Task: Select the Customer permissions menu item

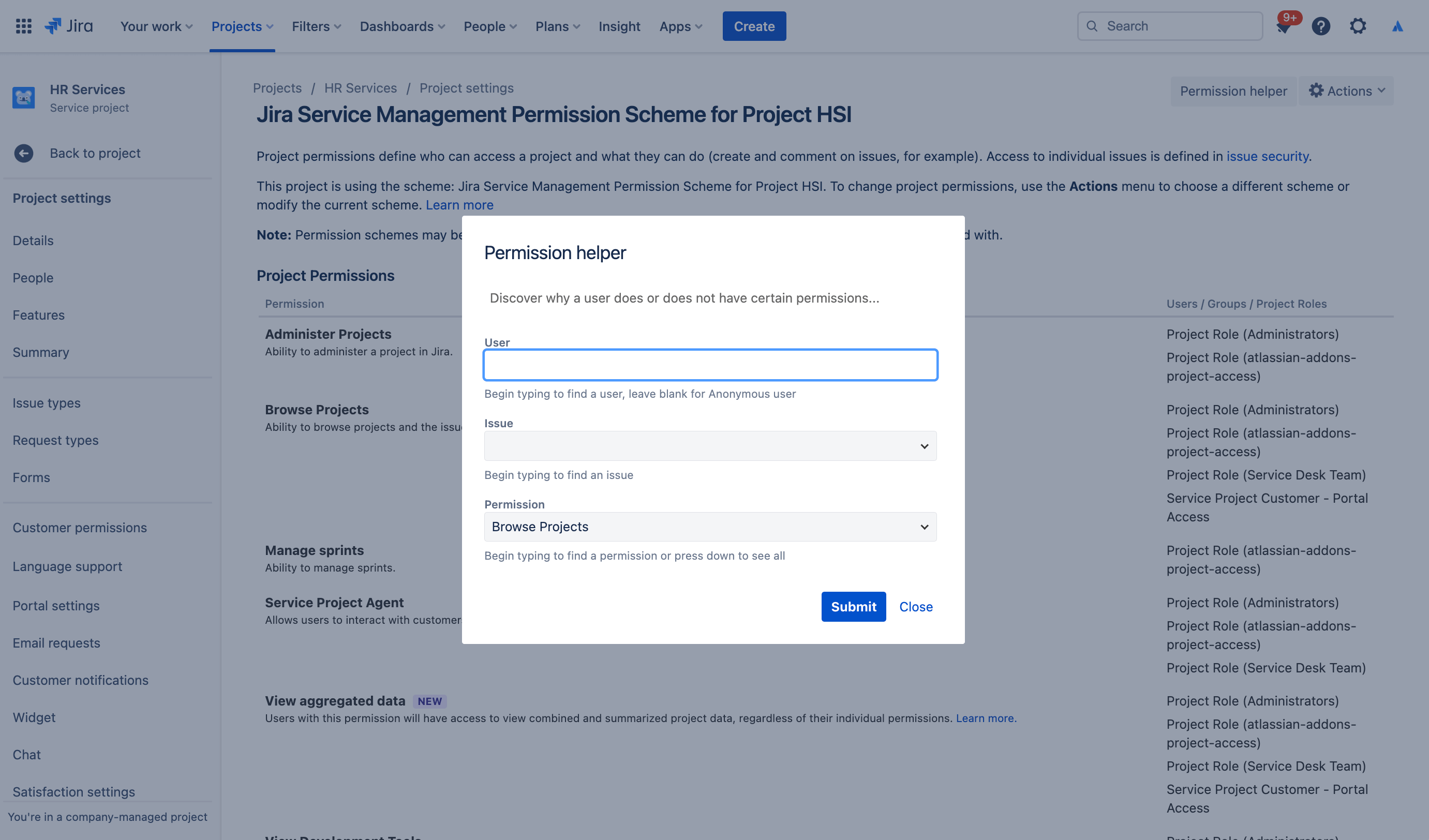Action: (x=79, y=528)
